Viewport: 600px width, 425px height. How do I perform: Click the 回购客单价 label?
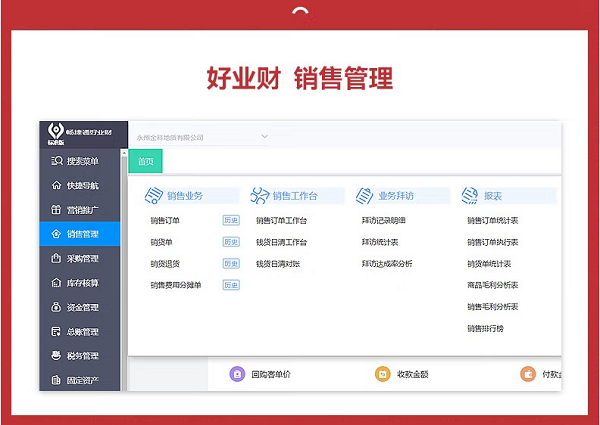click(271, 374)
